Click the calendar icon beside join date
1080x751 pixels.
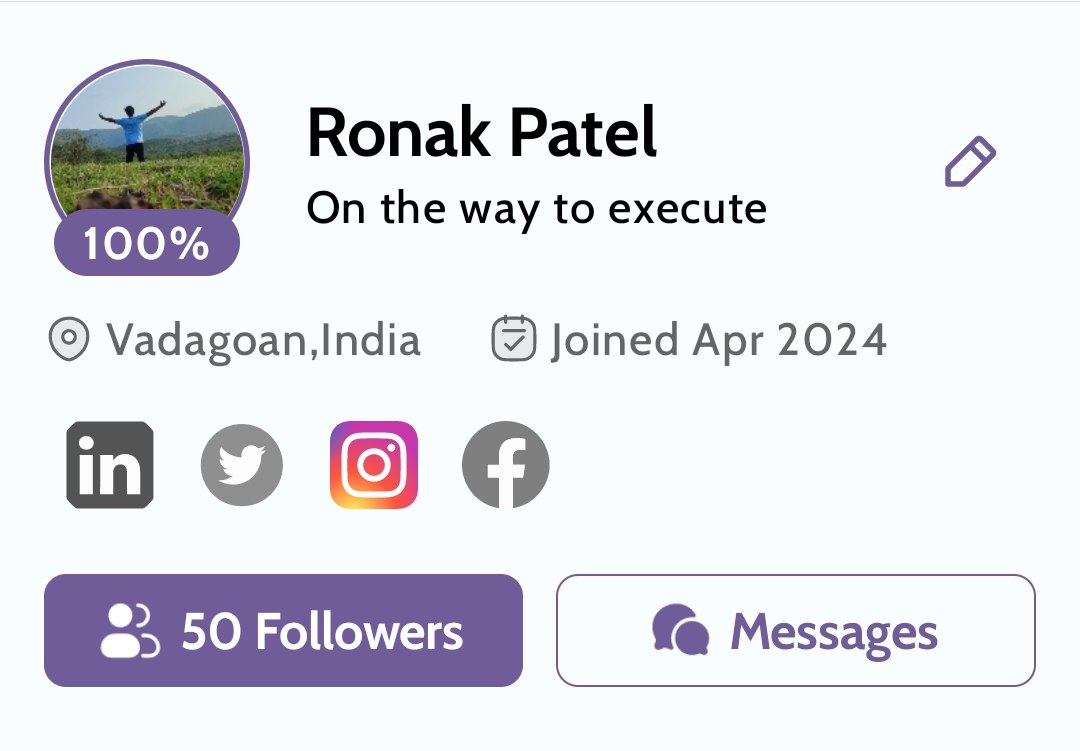(515, 339)
